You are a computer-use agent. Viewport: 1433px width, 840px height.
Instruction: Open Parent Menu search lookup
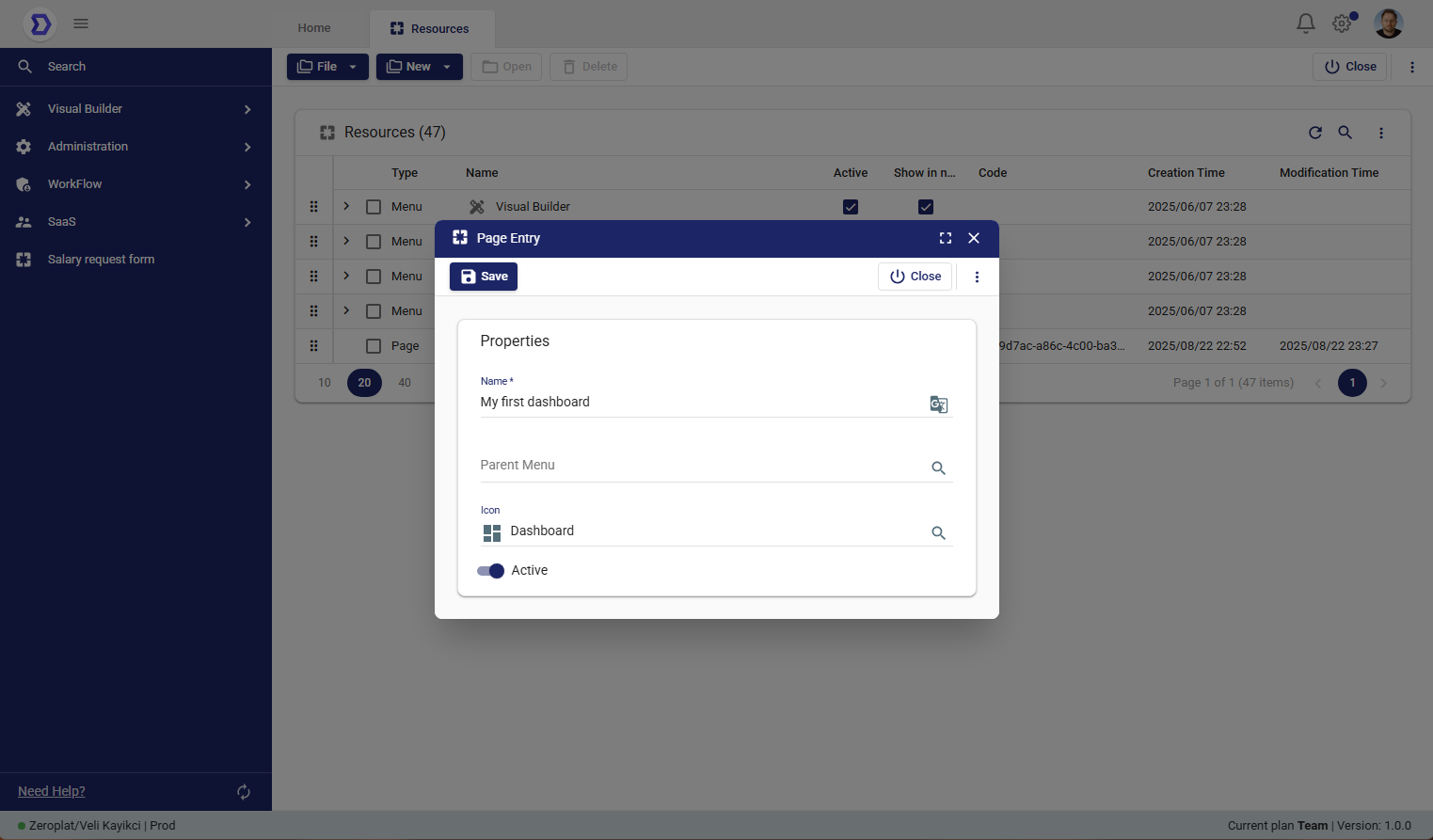coord(938,468)
